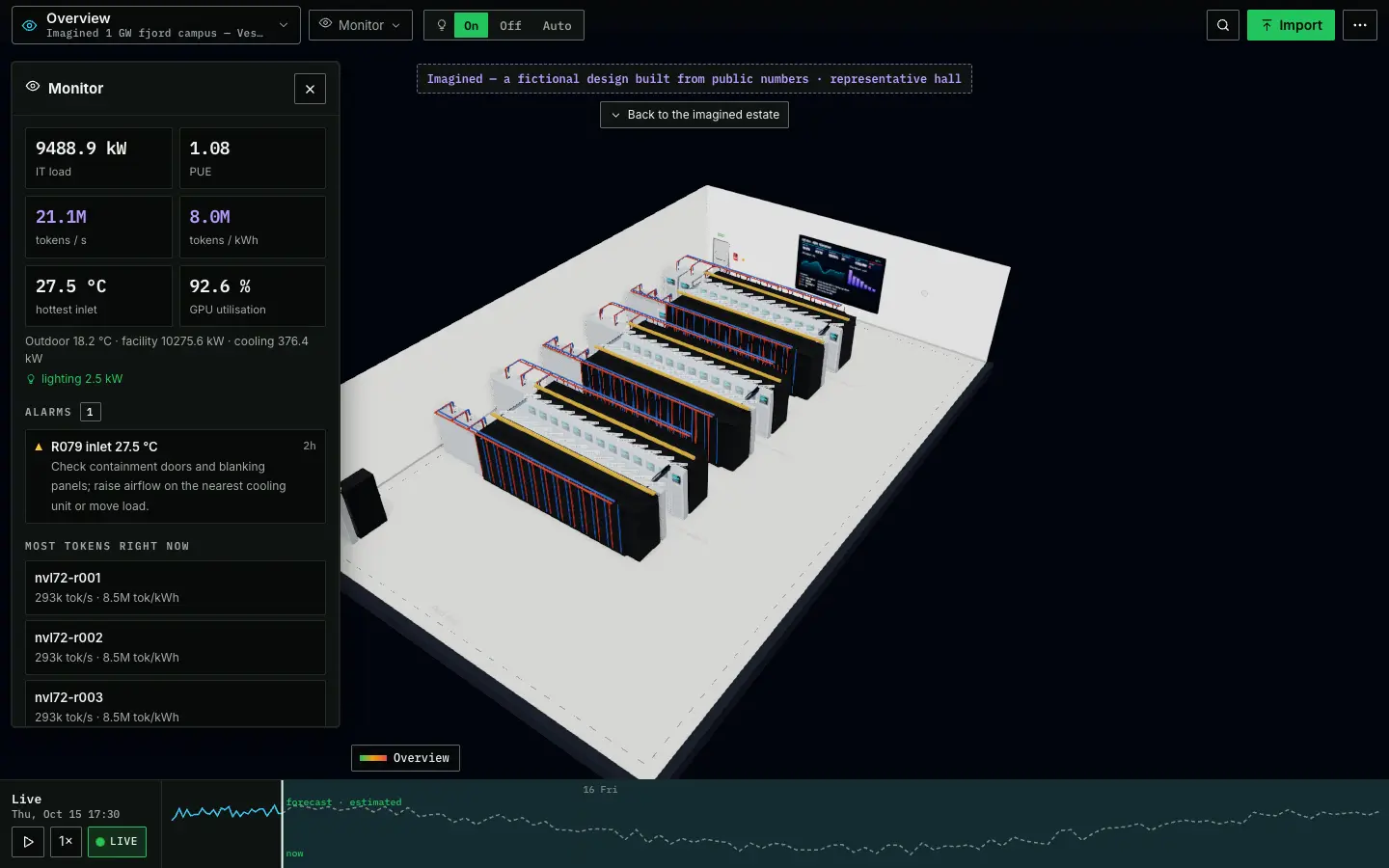Image resolution: width=1389 pixels, height=868 pixels.
Task: Click the 8.0M tokens / kWh card
Action: (x=253, y=227)
